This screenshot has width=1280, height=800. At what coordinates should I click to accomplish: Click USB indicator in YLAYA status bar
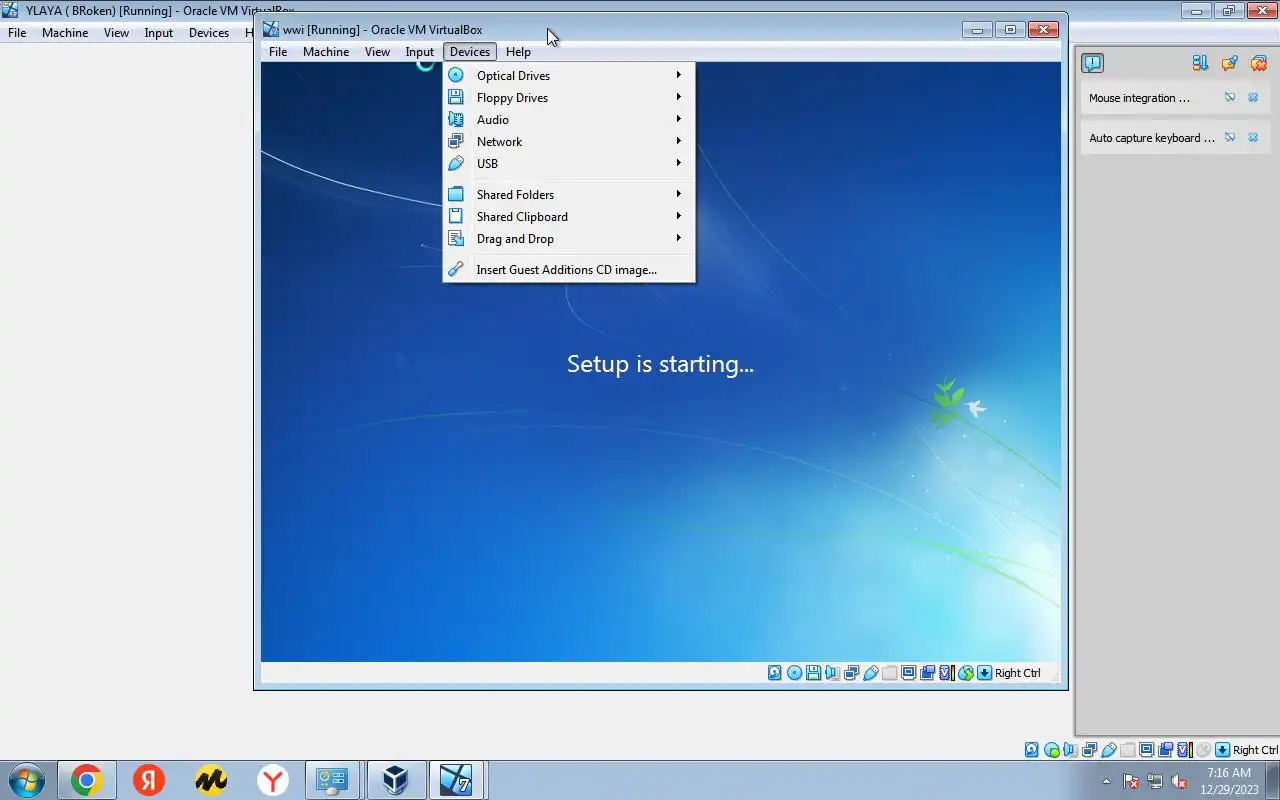click(1109, 750)
